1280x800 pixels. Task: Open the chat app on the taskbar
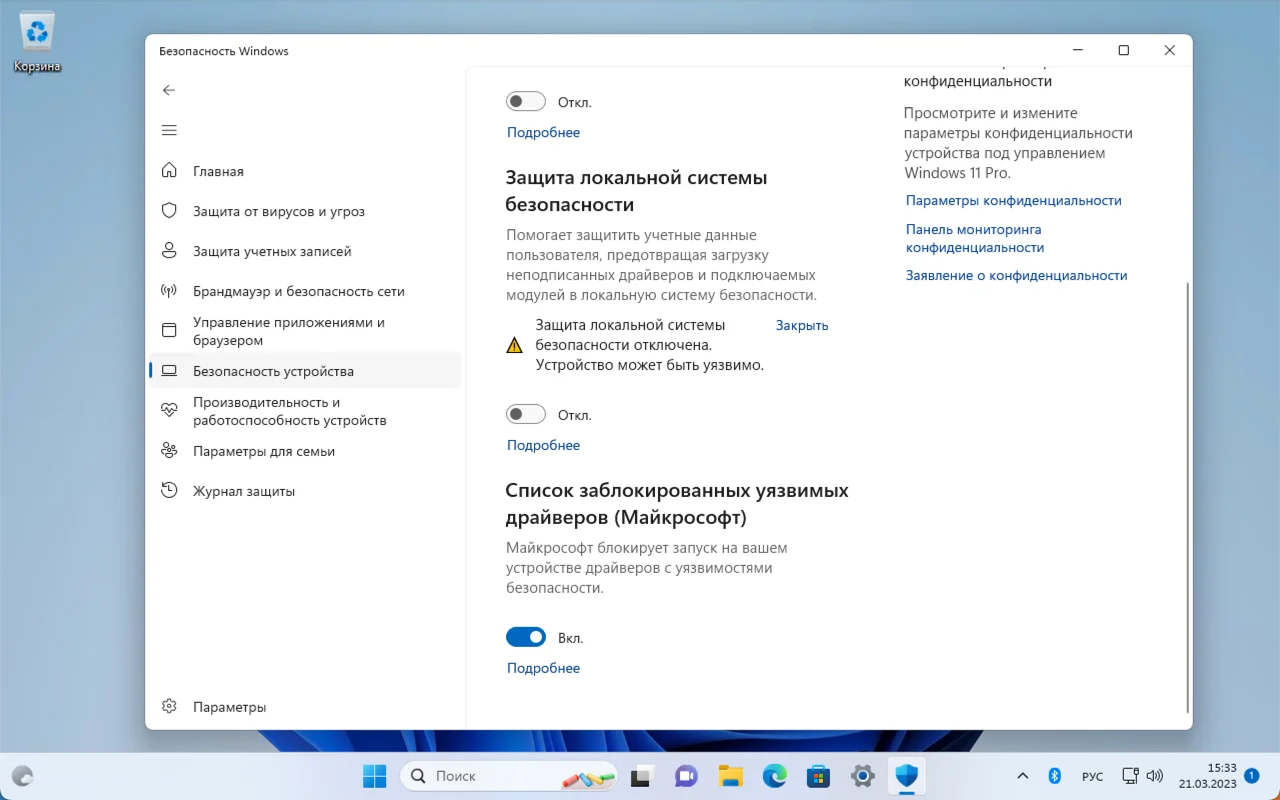click(x=686, y=776)
